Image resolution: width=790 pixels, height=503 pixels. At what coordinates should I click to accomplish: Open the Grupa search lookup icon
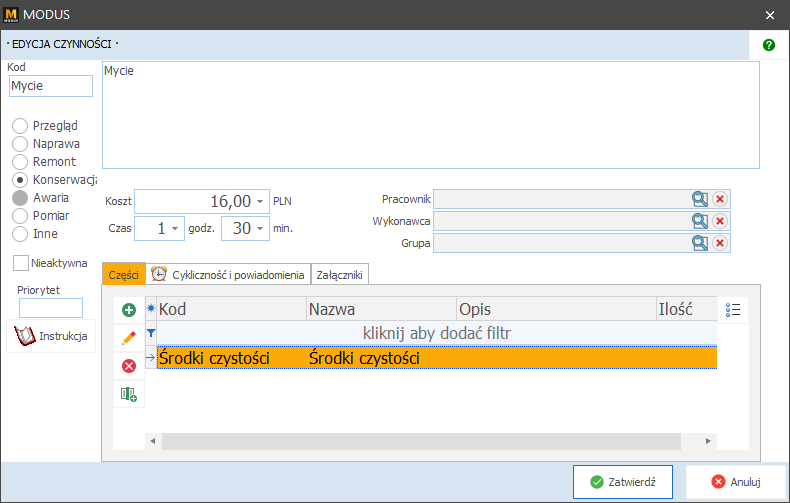[700, 243]
